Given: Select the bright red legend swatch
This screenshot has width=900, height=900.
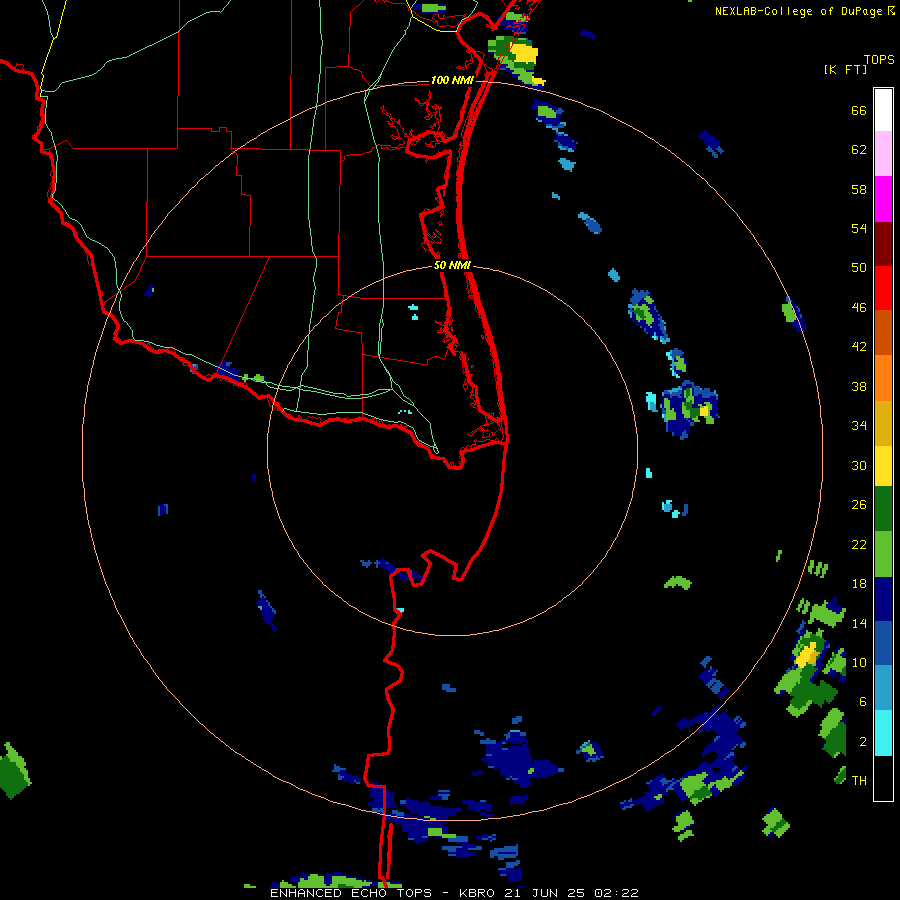Looking at the screenshot, I should pos(883,288).
